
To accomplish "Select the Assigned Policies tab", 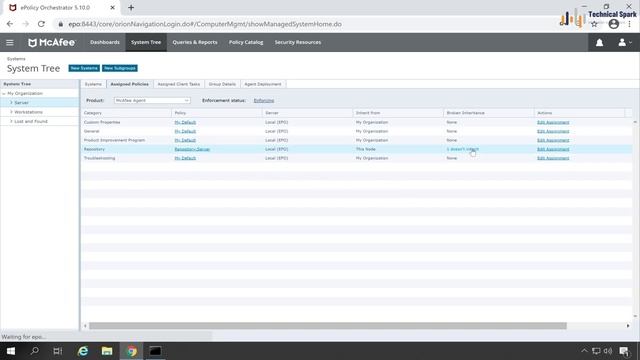I will click(129, 84).
